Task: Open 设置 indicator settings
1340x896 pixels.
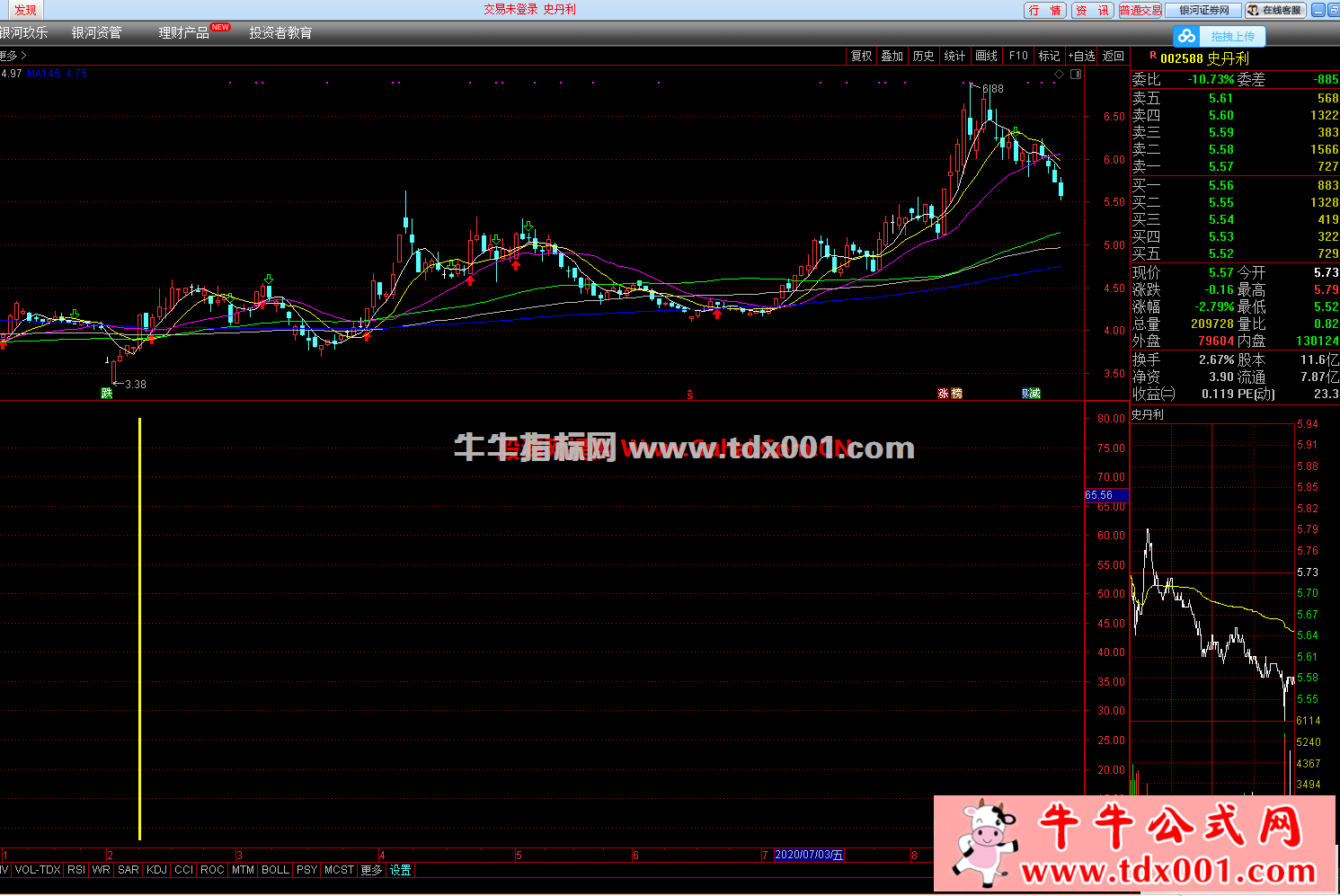Action: [400, 870]
